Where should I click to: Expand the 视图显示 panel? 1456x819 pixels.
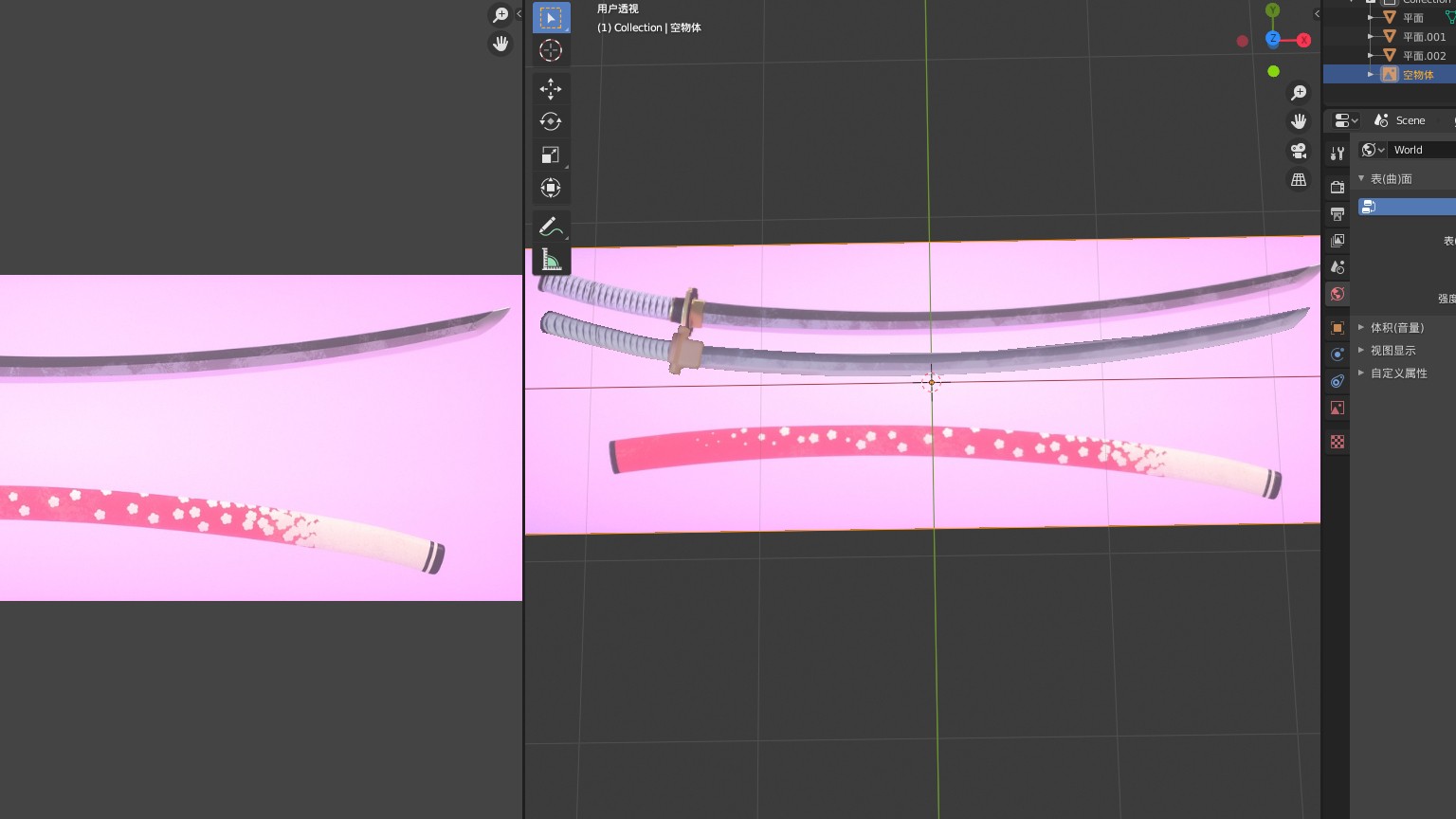click(1392, 351)
